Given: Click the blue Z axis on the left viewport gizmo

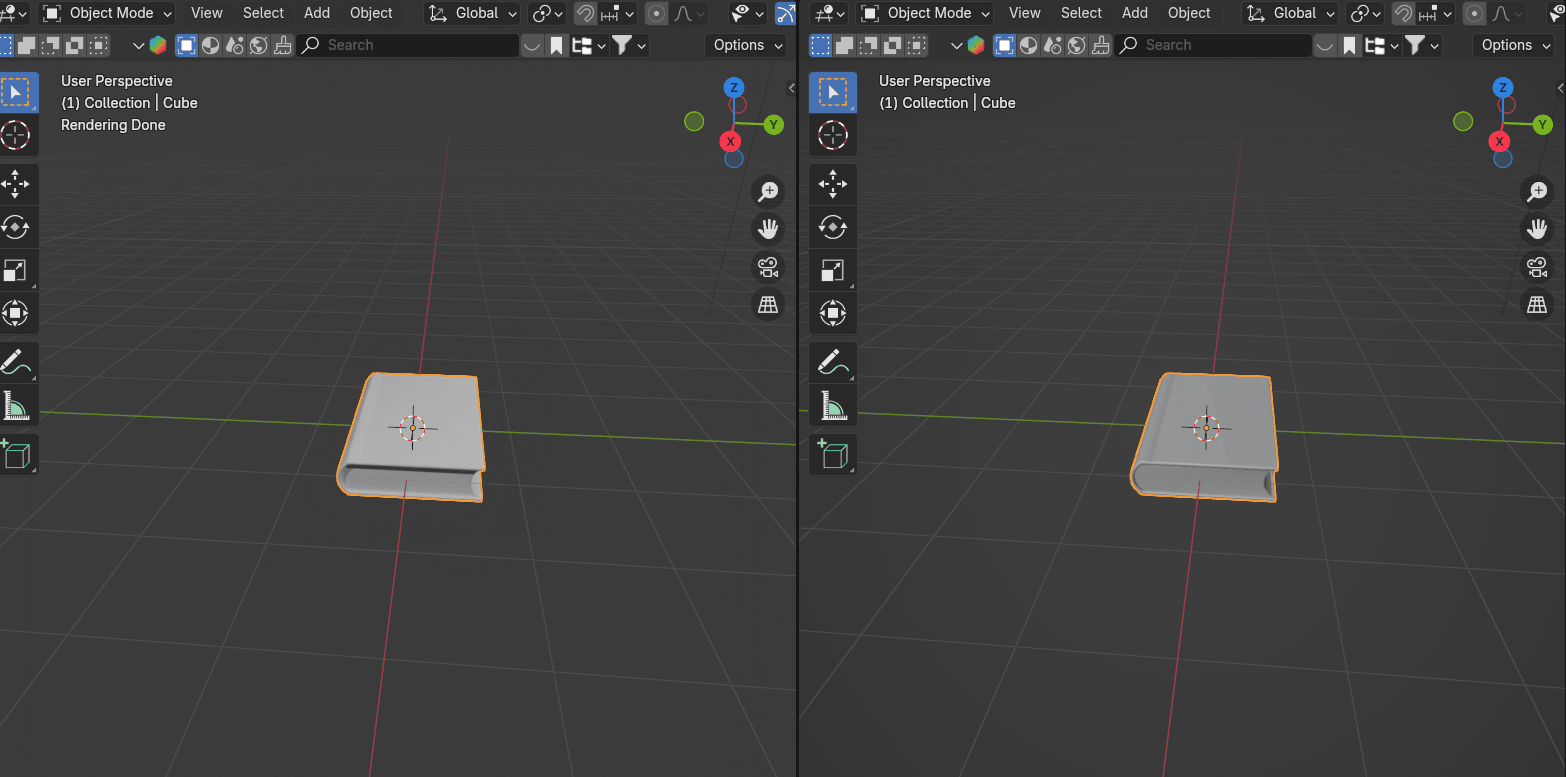Looking at the screenshot, I should click(734, 88).
